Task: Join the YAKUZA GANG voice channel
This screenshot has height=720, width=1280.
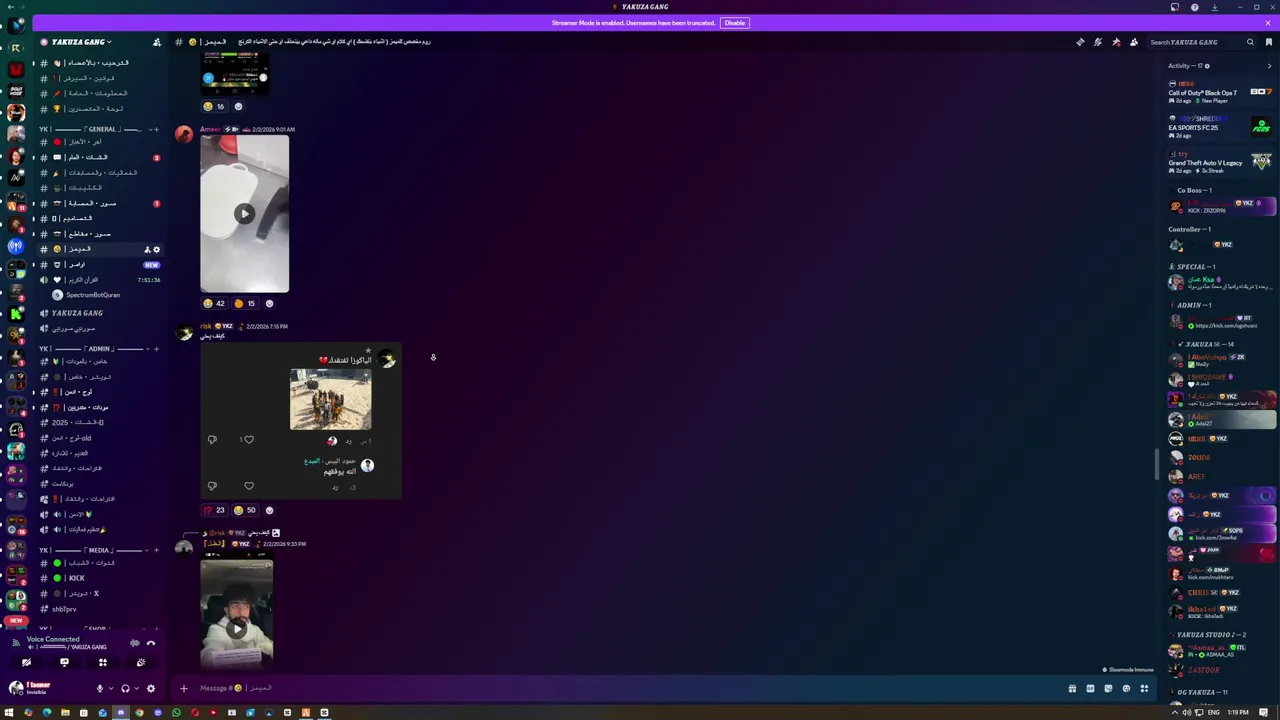Action: [x=100, y=313]
